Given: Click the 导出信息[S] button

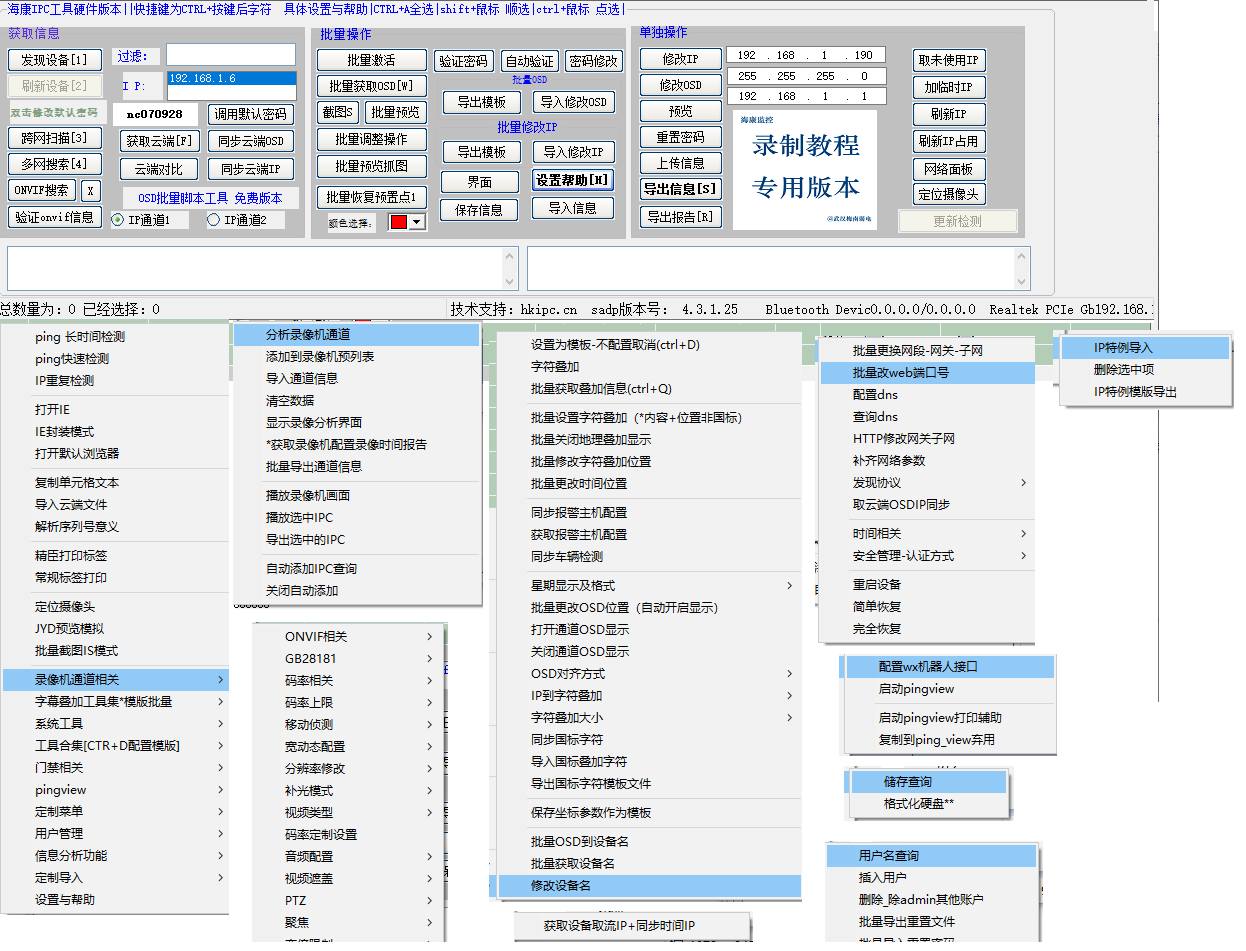Looking at the screenshot, I should (x=680, y=190).
